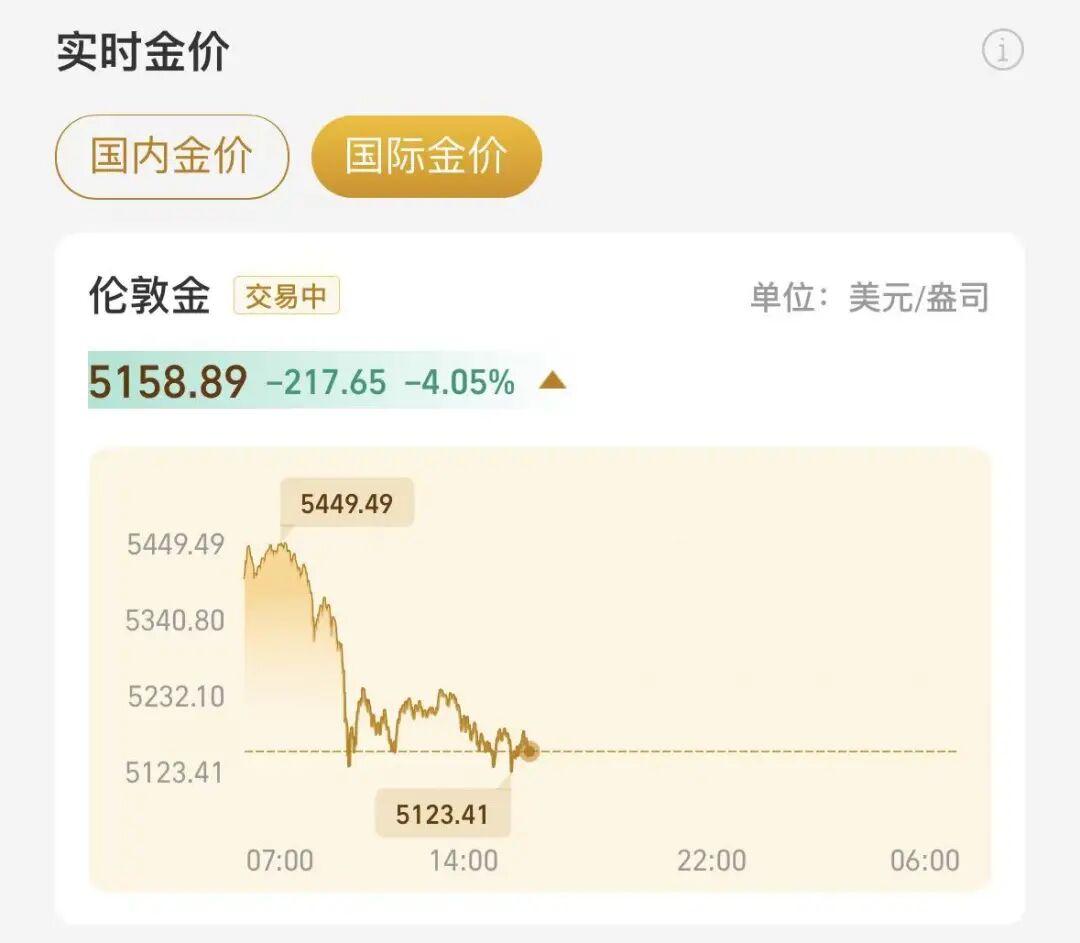Select the 22:00 time axis label
1080x943 pixels.
tap(711, 860)
